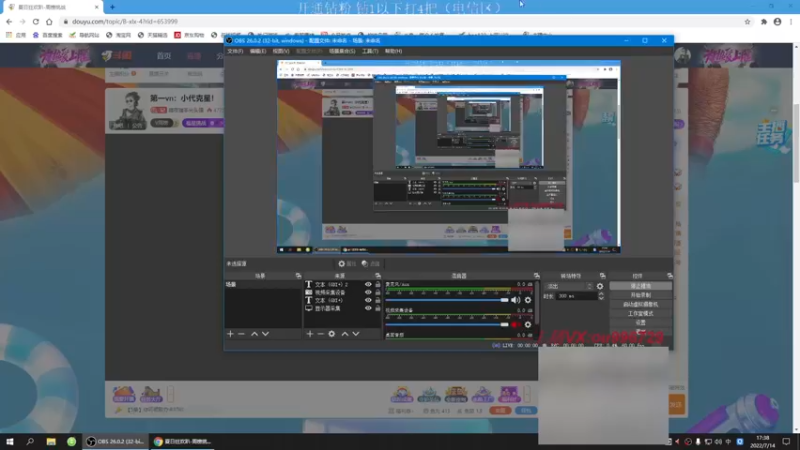This screenshot has width=800, height=450.
Task: Hide the 文本 (GDI+) source
Action: click(368, 300)
